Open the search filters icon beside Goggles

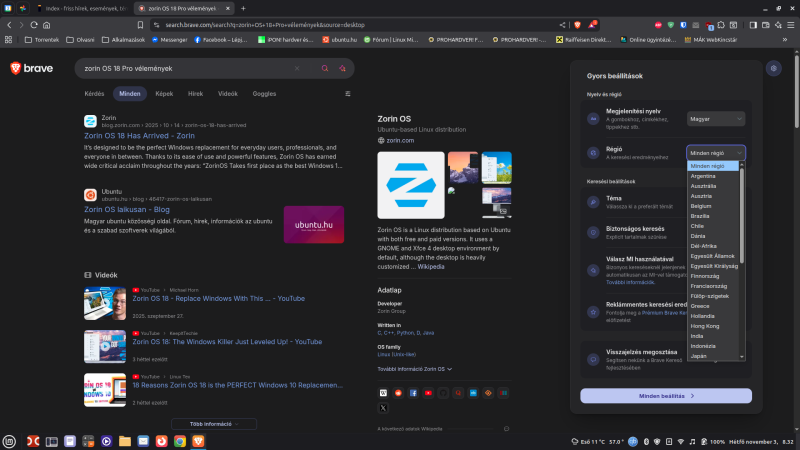point(348,94)
